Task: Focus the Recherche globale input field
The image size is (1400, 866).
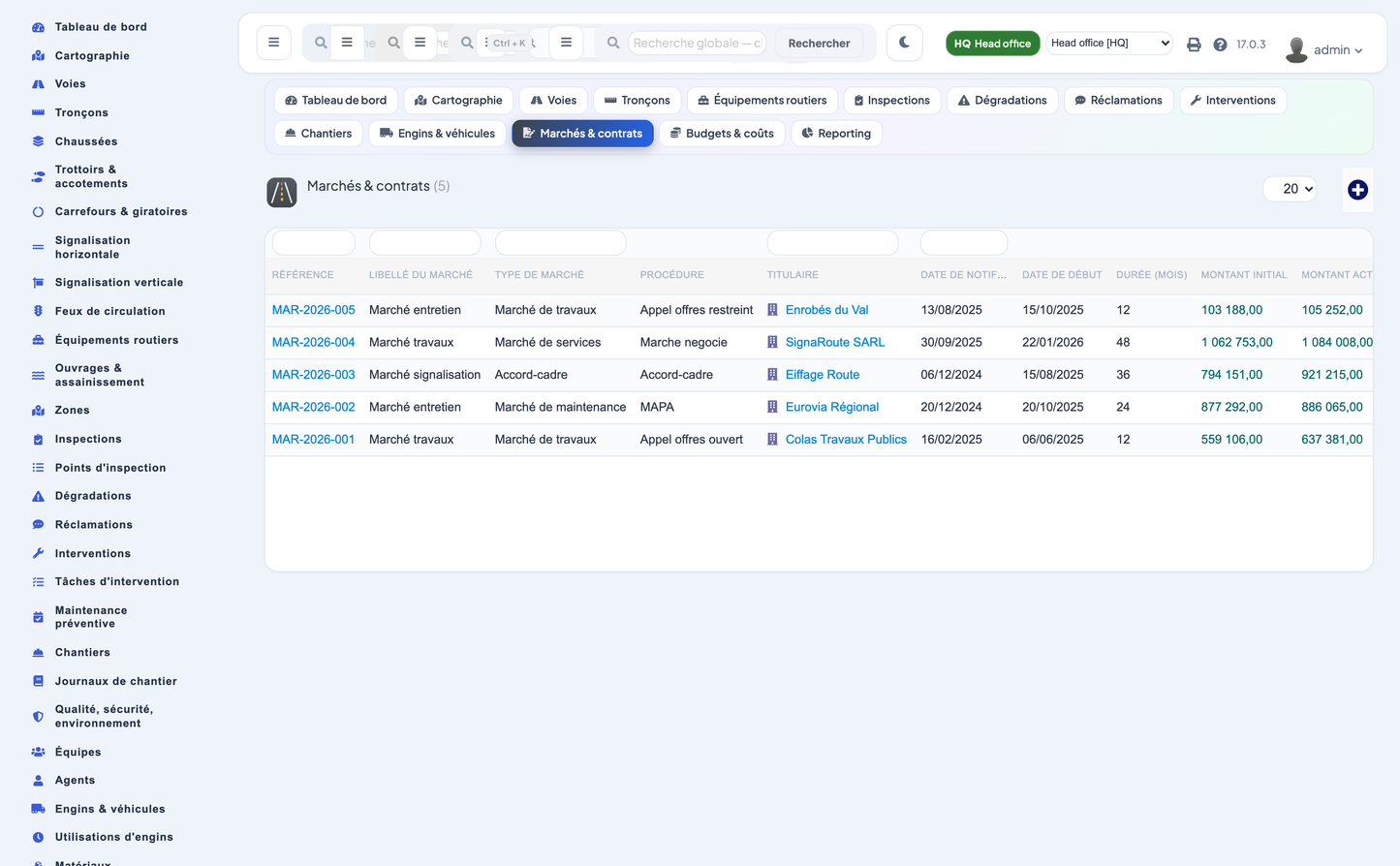Action: [697, 44]
